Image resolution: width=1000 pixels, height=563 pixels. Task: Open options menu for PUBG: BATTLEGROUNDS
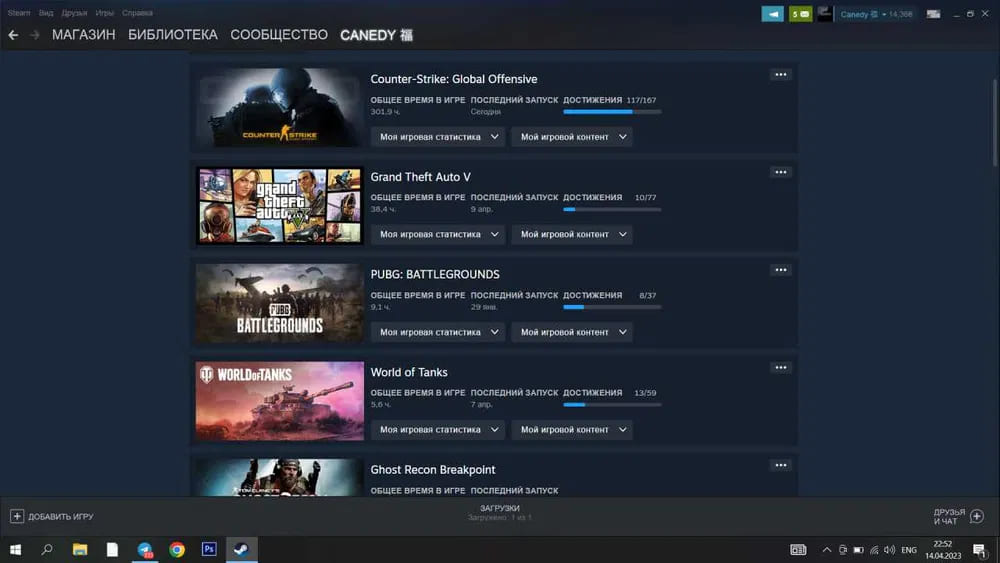coord(781,270)
